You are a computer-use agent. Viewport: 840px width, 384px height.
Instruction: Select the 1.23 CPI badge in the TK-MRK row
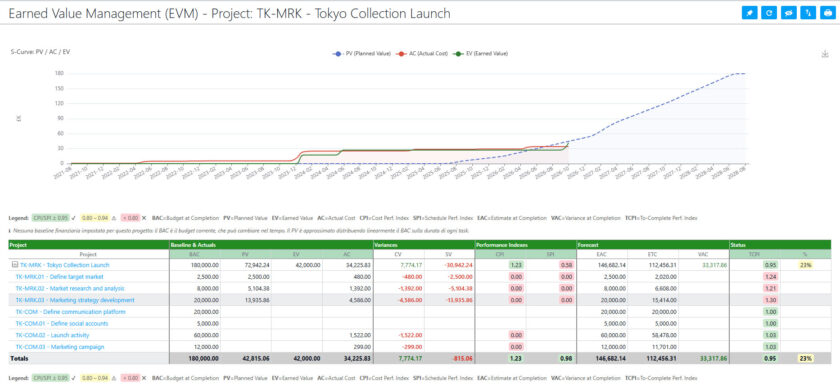click(516, 265)
